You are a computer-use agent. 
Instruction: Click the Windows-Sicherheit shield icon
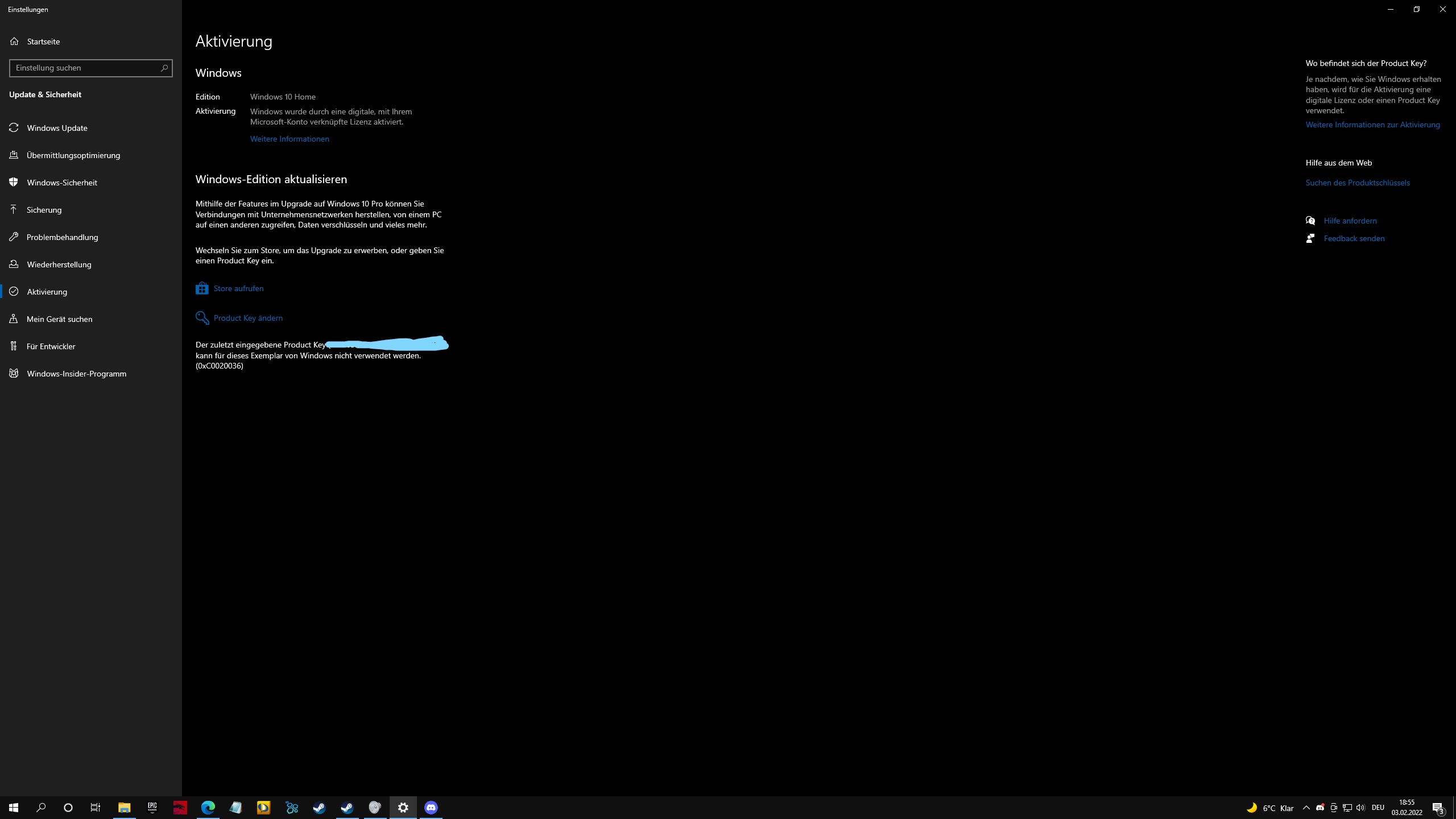click(x=14, y=183)
